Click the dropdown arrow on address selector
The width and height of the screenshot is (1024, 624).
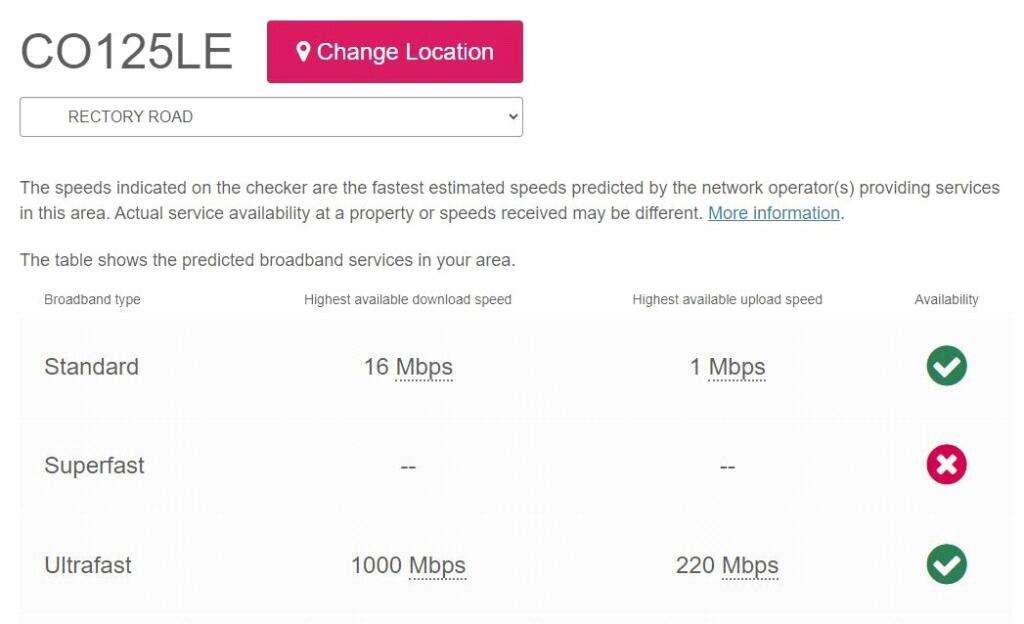[x=513, y=117]
